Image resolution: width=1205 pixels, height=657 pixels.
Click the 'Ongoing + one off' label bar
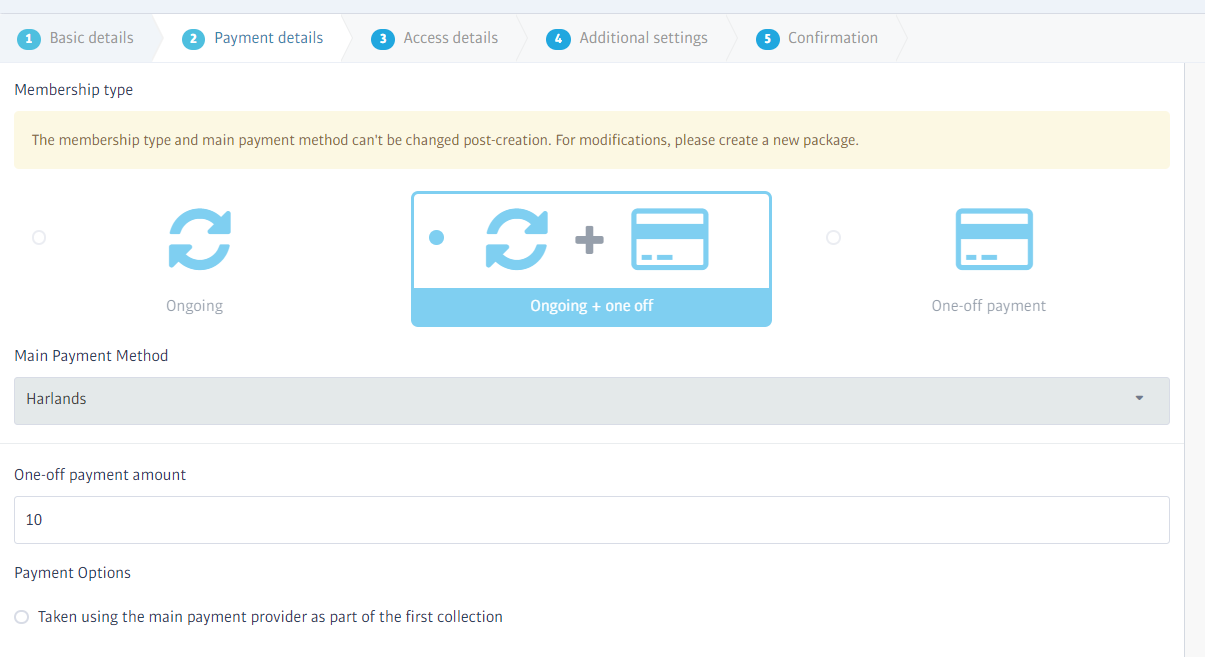(591, 306)
